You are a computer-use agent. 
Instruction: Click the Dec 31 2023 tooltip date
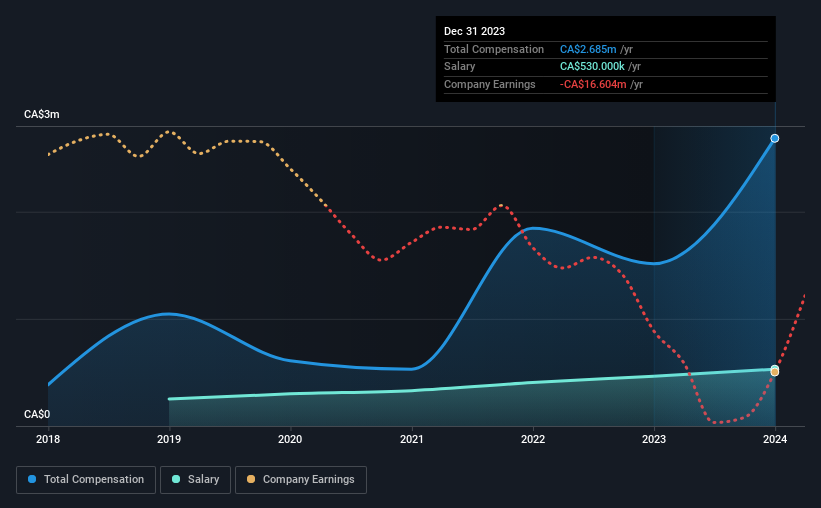click(x=474, y=31)
